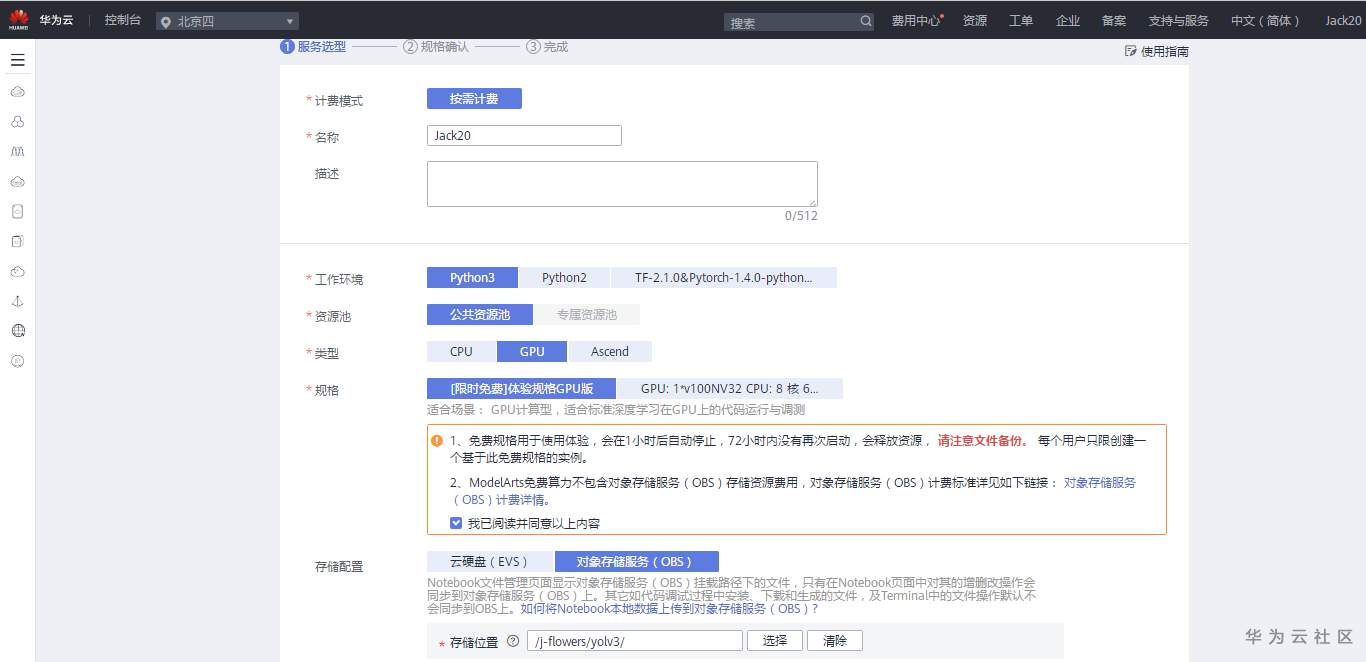Click the 存储位置 path input field
The image size is (1366, 662).
(x=635, y=641)
